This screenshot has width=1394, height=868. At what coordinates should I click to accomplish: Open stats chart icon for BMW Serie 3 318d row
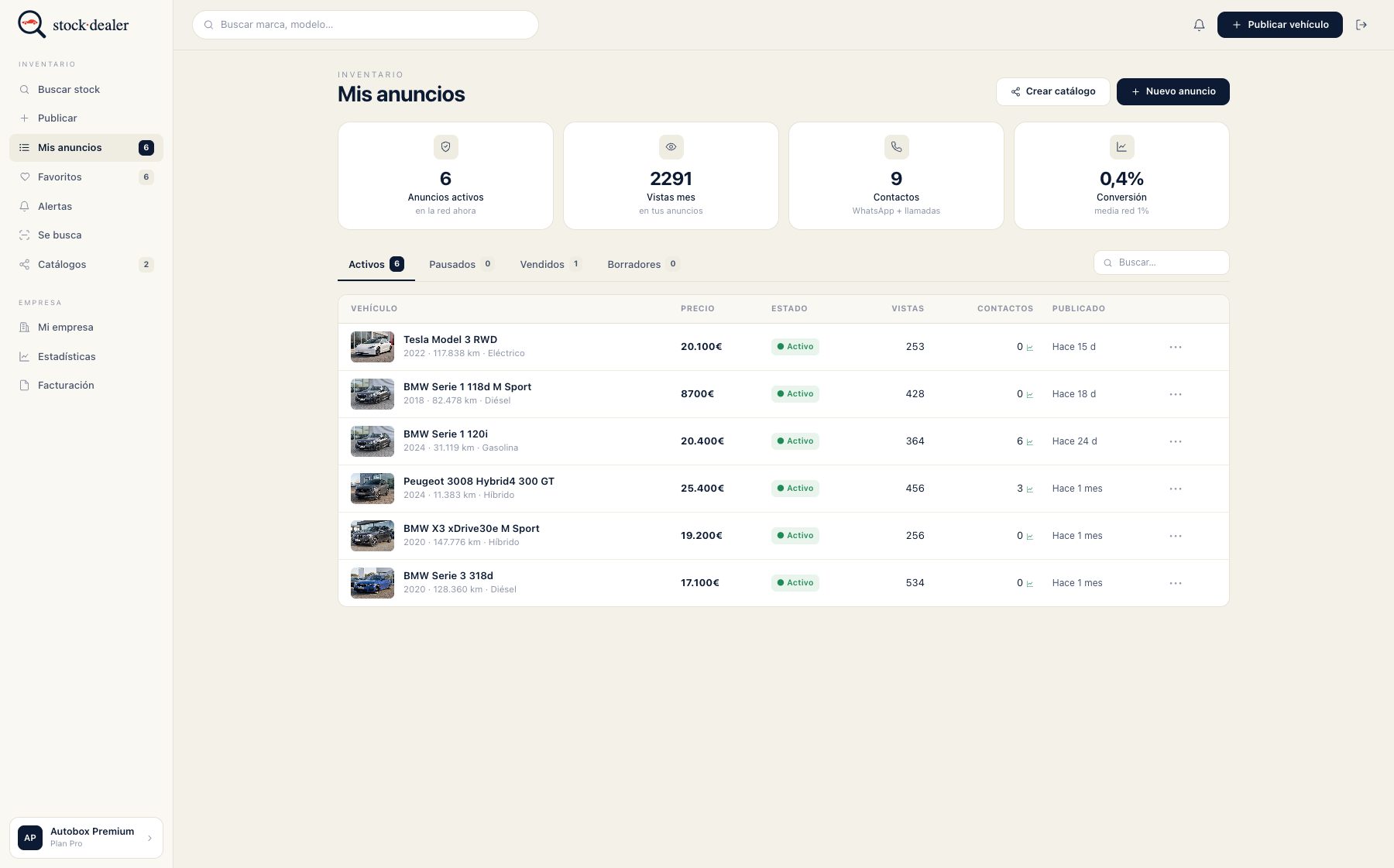pyautogui.click(x=1030, y=584)
